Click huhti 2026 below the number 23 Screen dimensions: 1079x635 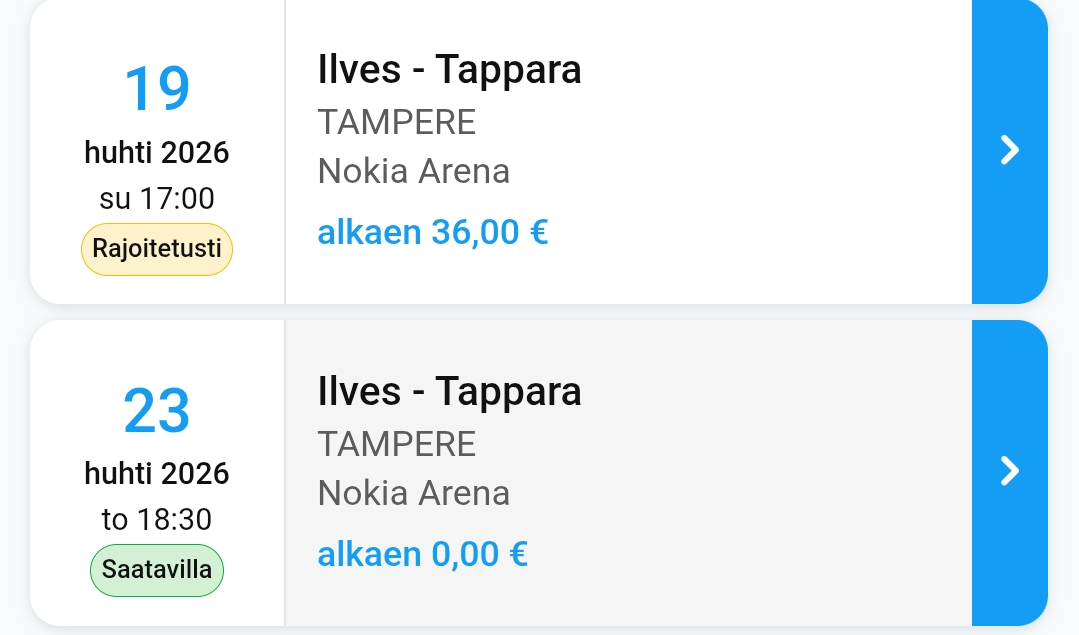click(157, 473)
